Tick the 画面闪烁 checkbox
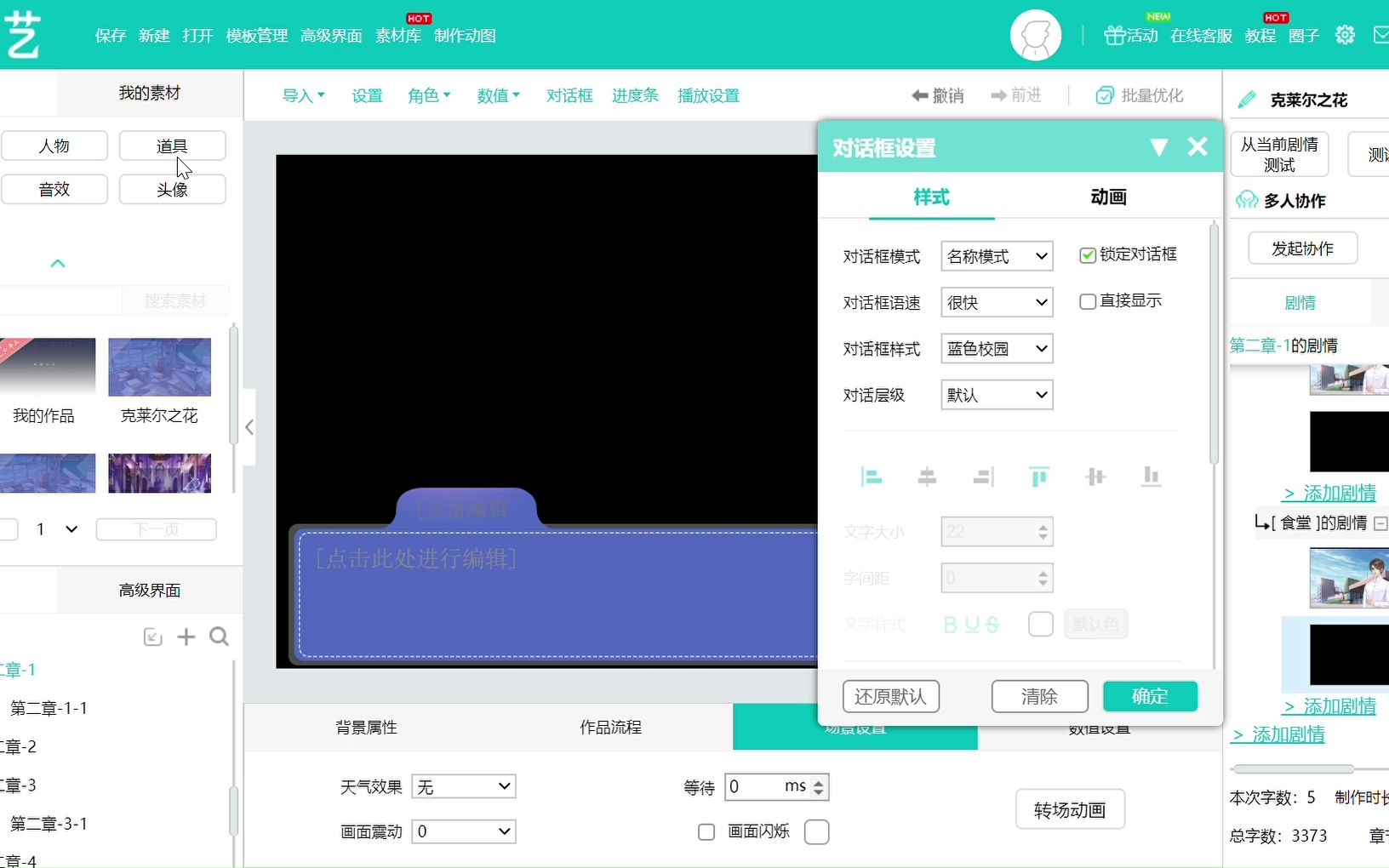 706,832
